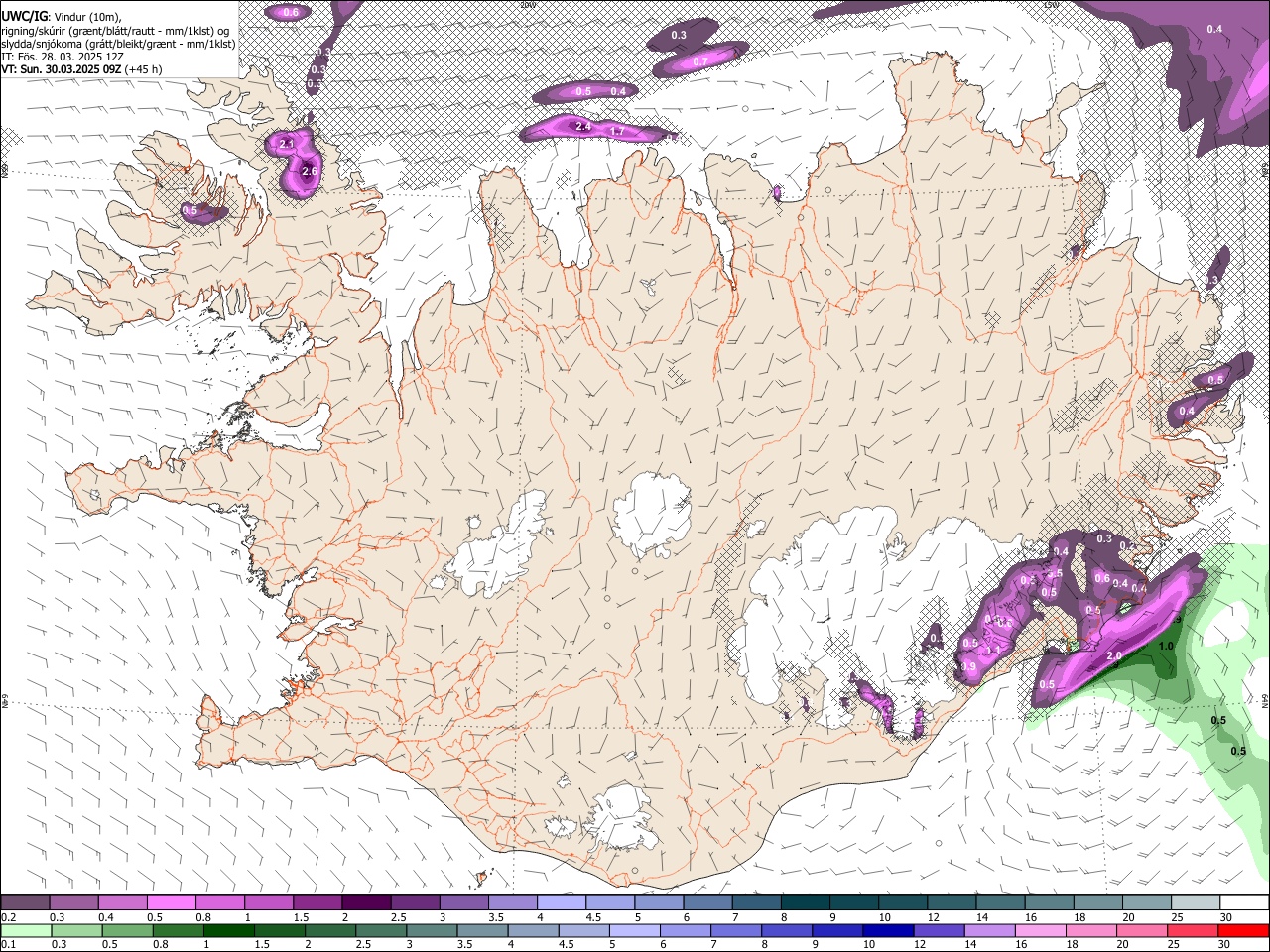Click the dark mauve 0.2 snow legend swatch
Screen dimensions: 1270x952
click(26, 903)
